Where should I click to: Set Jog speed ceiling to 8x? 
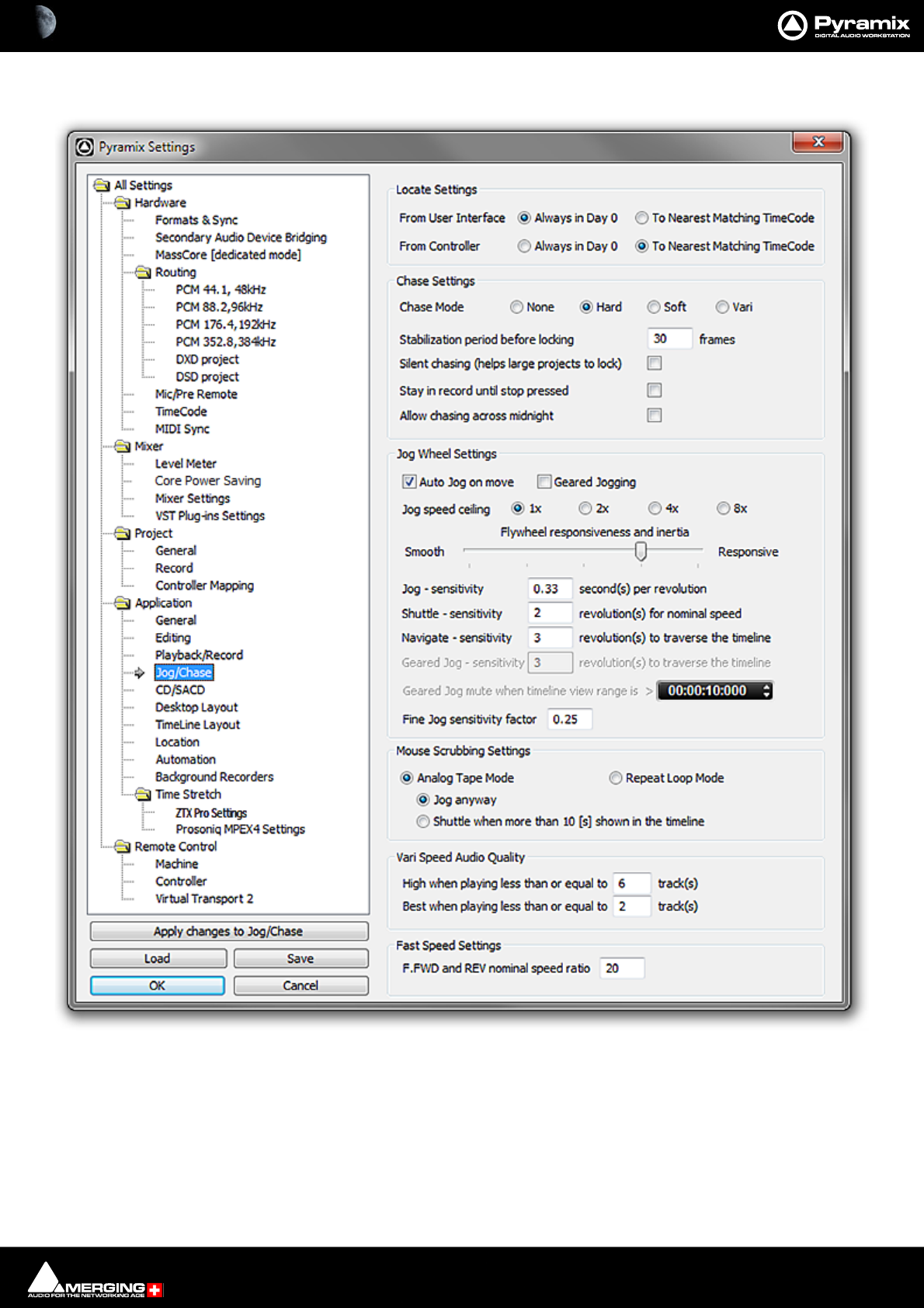pyautogui.click(x=723, y=508)
